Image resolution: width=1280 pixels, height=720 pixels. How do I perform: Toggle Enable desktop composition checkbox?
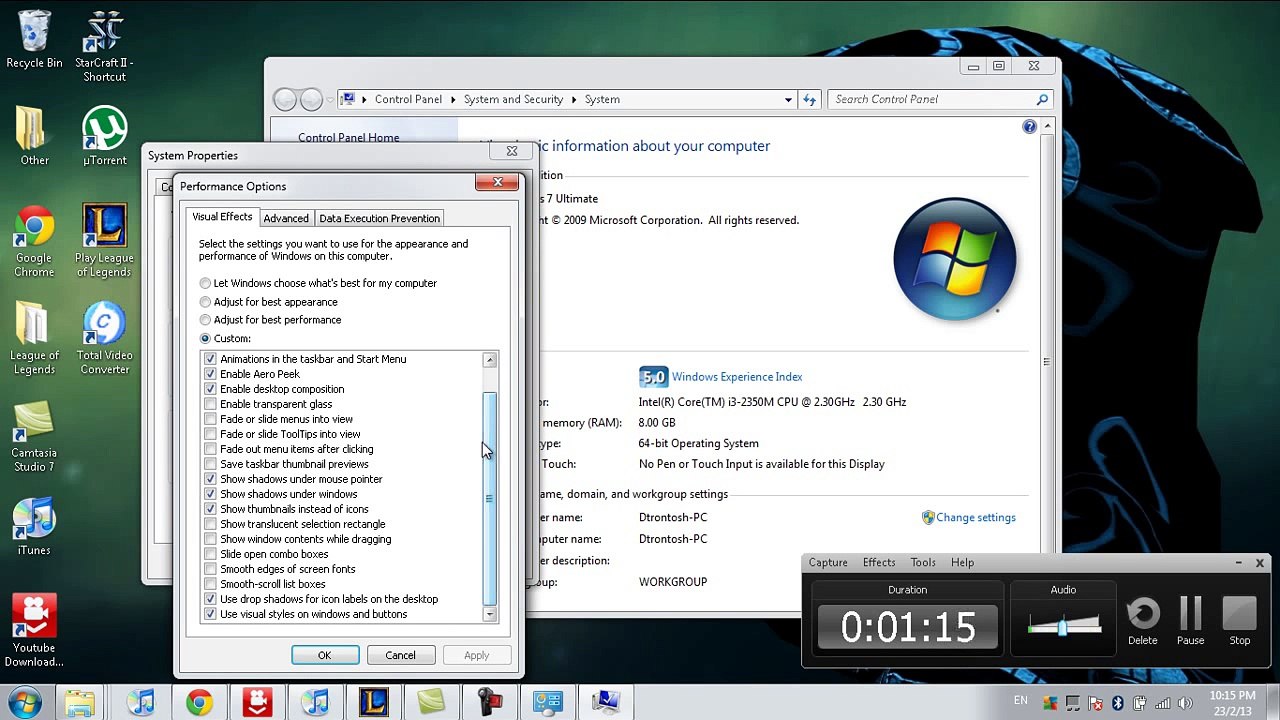pyautogui.click(x=210, y=389)
